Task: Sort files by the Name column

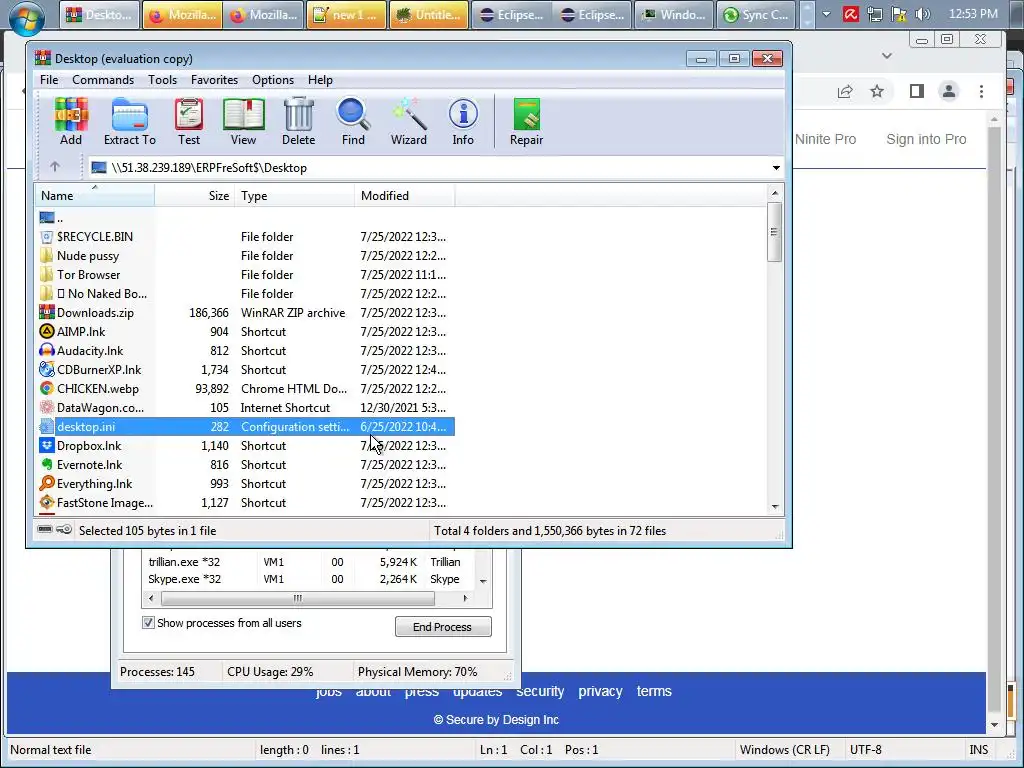Action: click(x=95, y=195)
